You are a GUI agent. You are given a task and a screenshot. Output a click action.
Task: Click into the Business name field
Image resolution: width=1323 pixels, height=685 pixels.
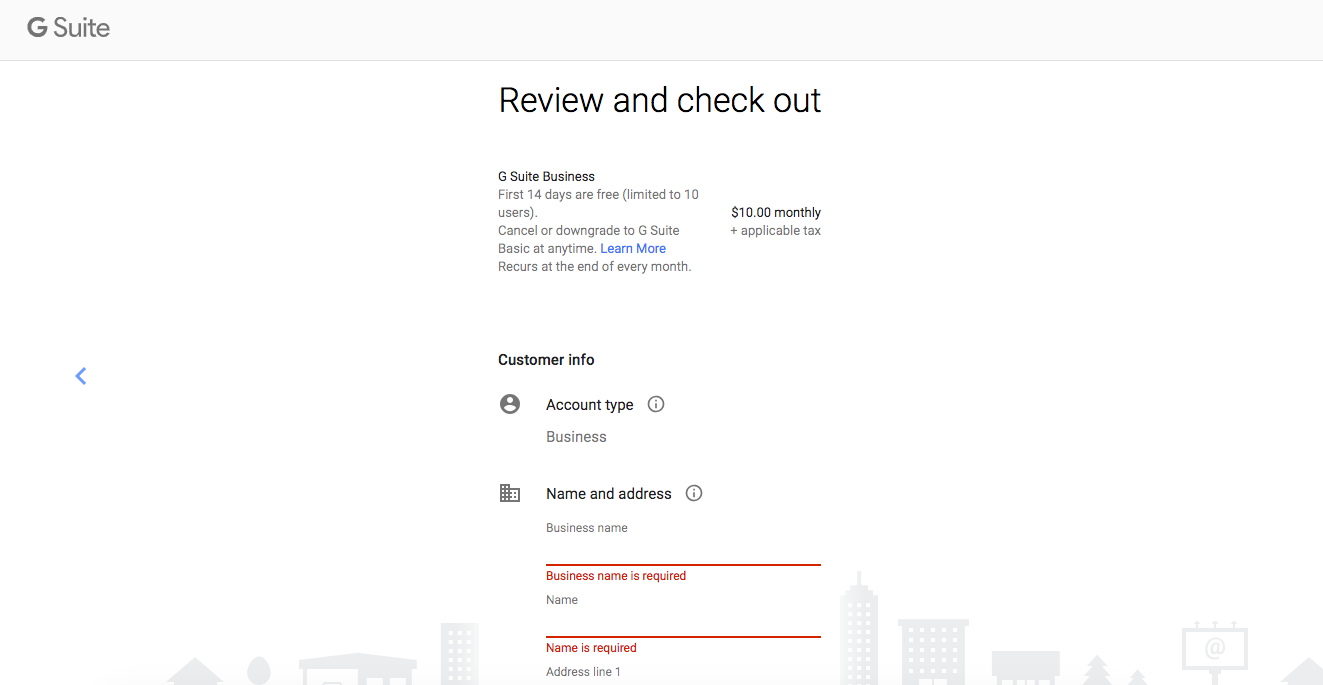683,551
